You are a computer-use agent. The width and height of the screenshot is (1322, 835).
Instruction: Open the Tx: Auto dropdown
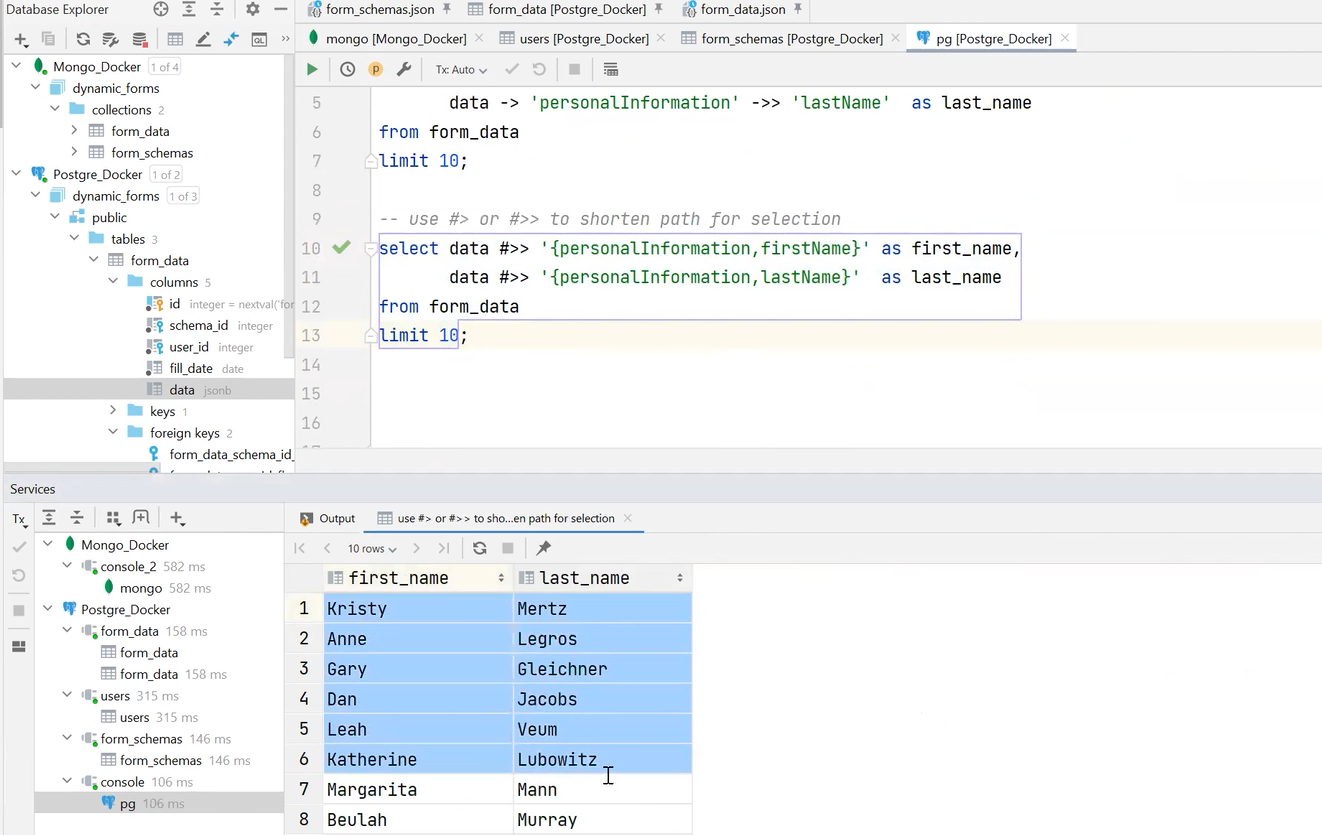coord(459,69)
